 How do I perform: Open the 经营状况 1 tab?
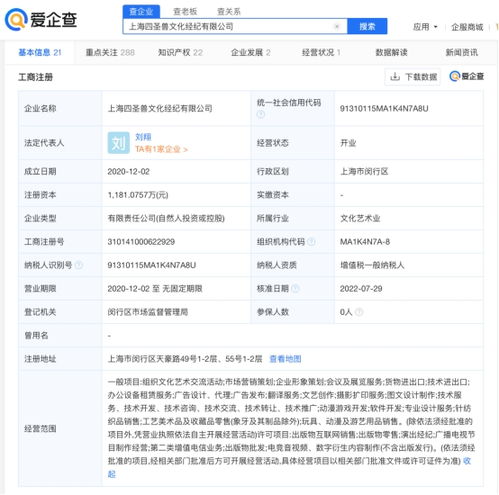[321, 52]
